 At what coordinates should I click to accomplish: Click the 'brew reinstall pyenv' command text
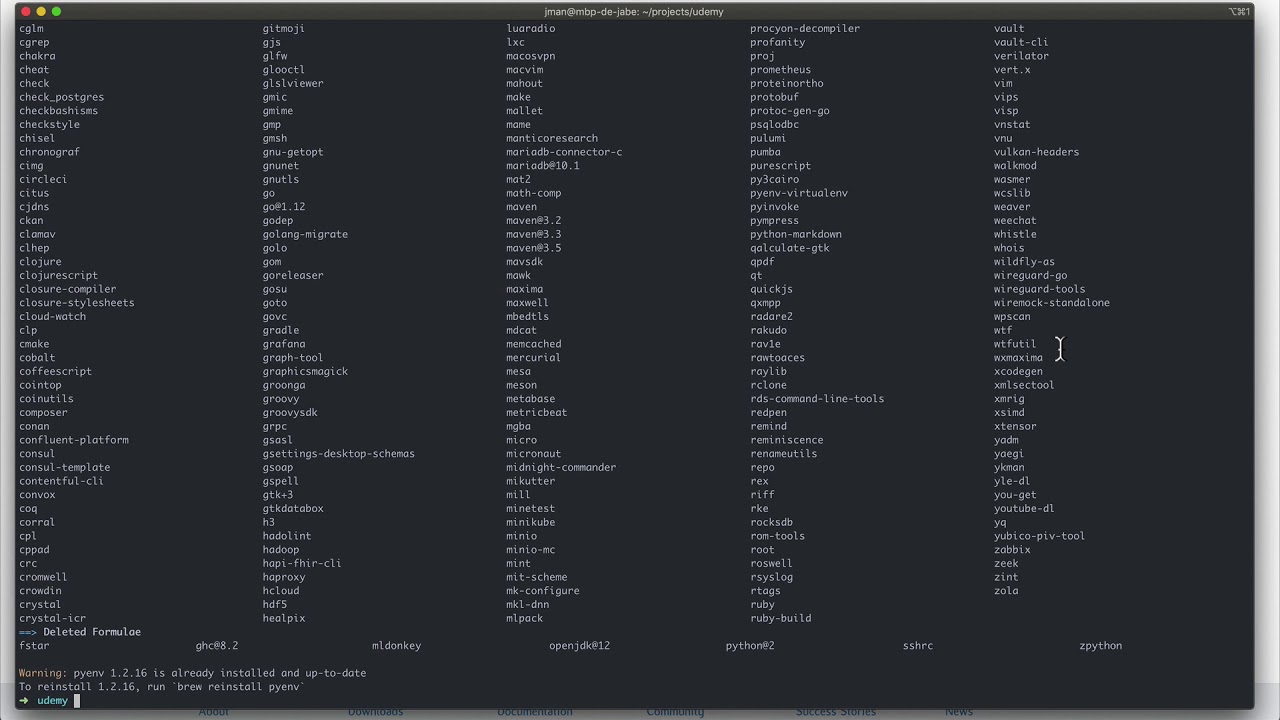(240, 687)
